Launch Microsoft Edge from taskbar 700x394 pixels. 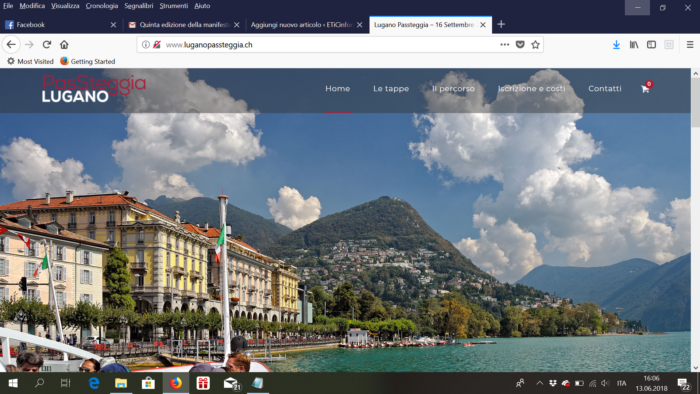[94, 383]
